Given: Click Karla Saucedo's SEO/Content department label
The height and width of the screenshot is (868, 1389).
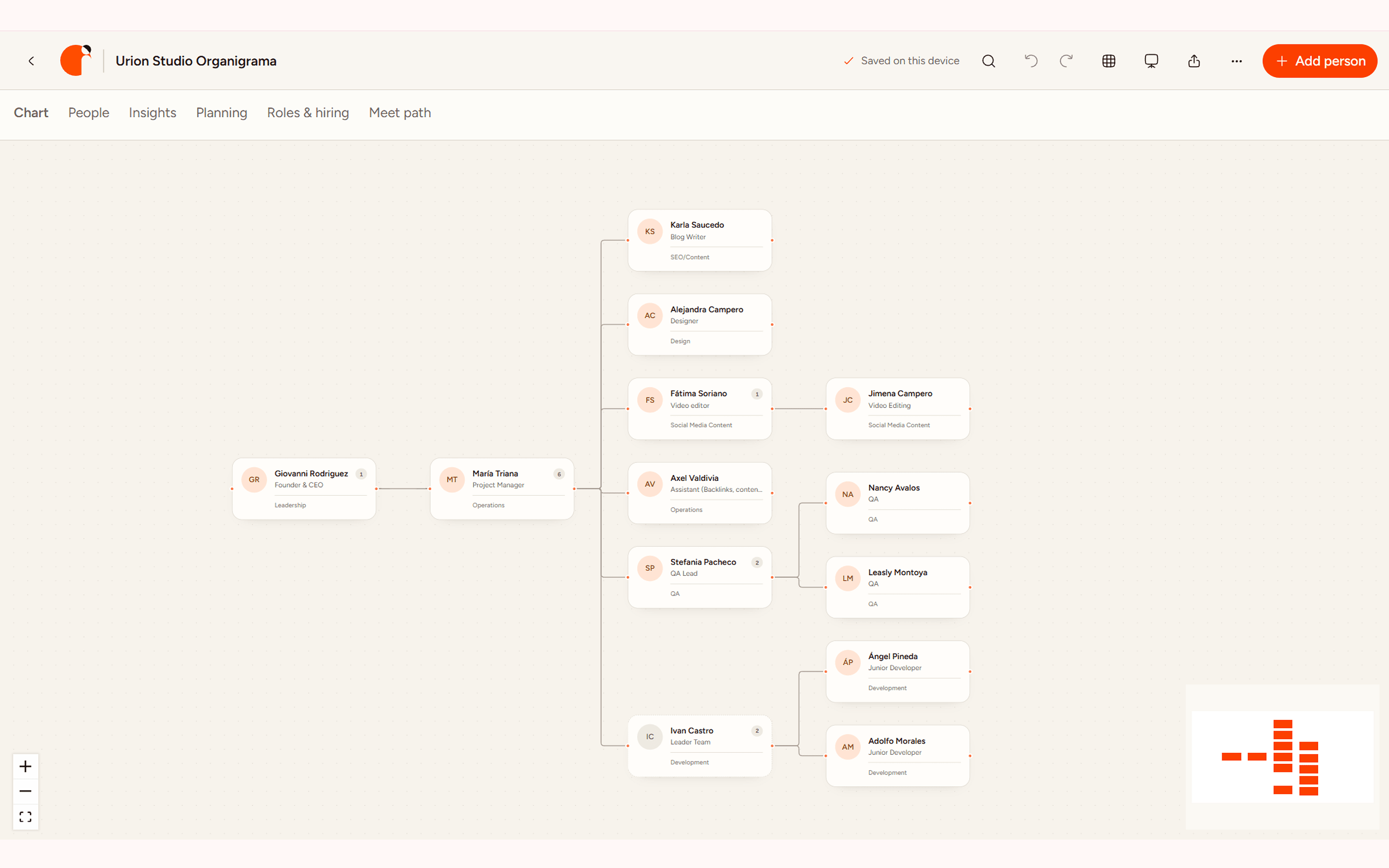Looking at the screenshot, I should tap(689, 257).
